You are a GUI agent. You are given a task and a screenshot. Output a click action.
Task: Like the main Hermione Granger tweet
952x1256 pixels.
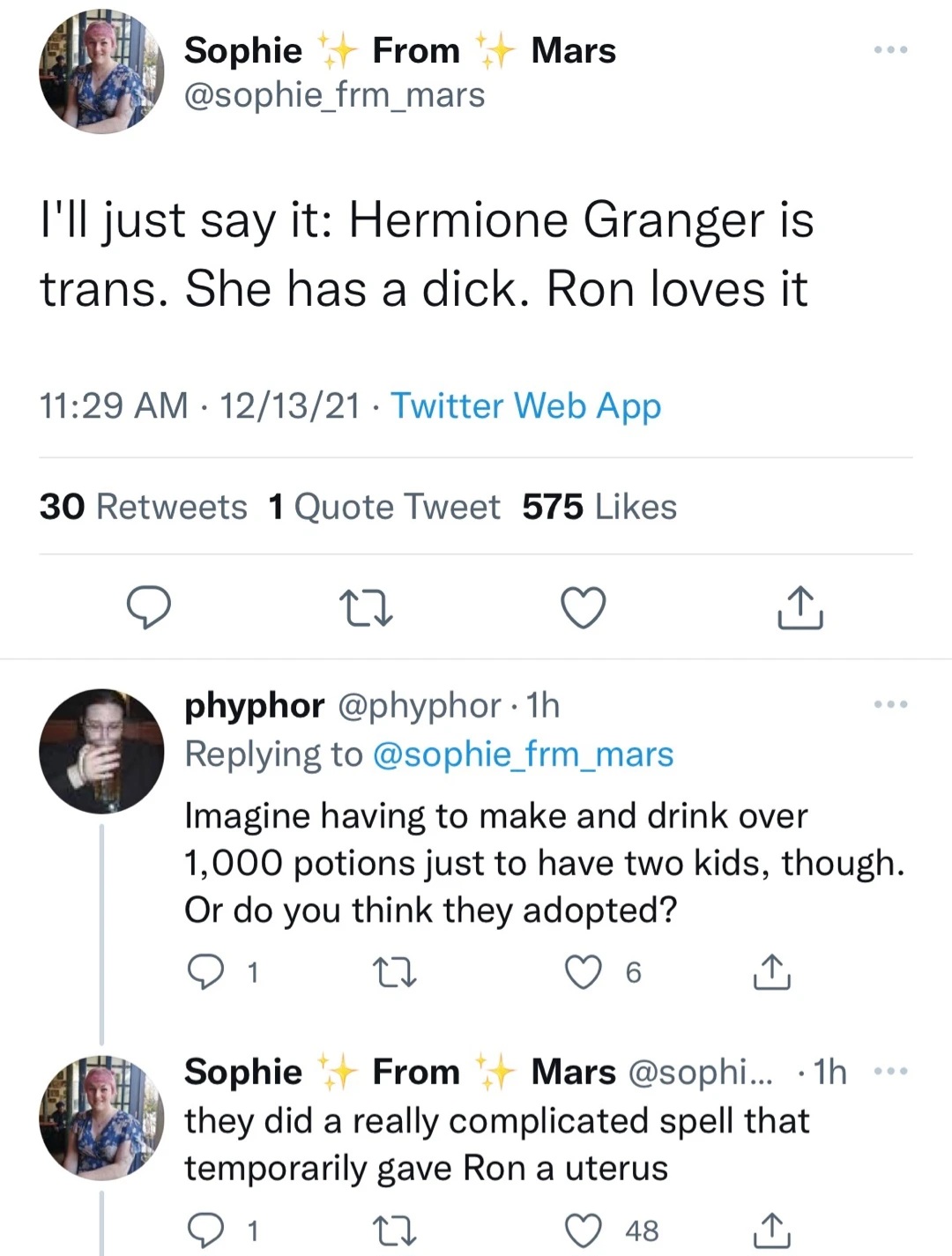tap(584, 608)
